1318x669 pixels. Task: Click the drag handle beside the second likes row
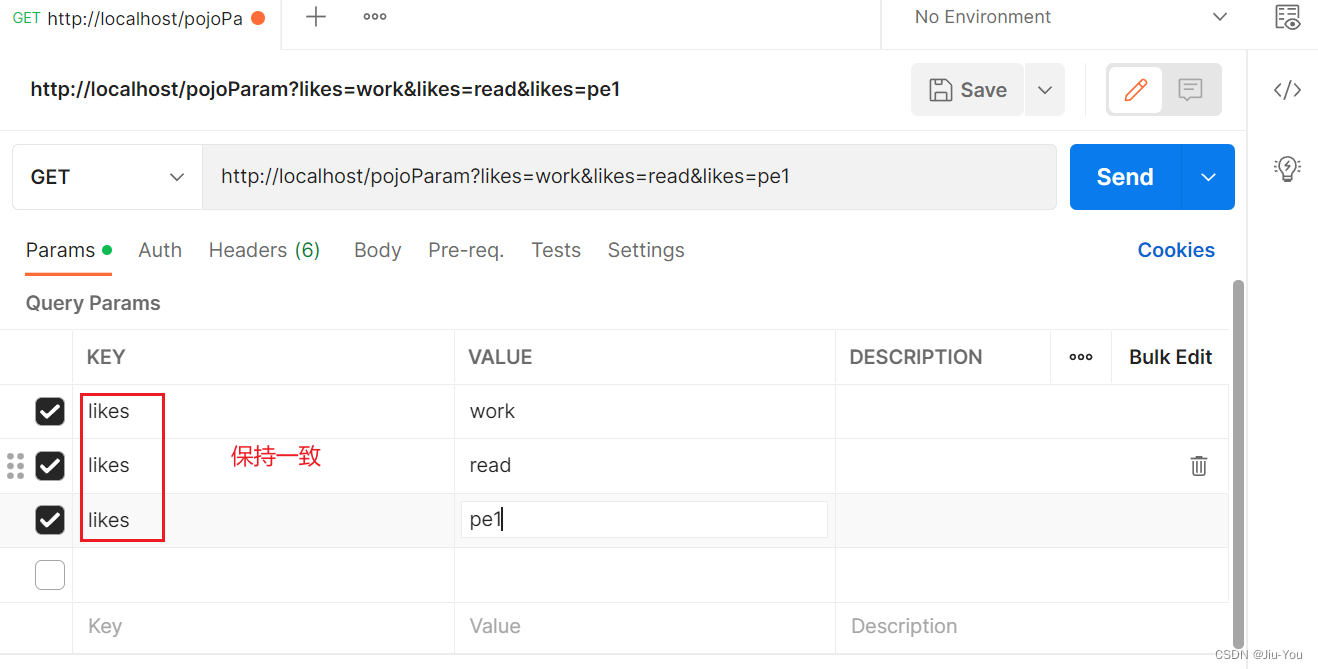click(15, 465)
